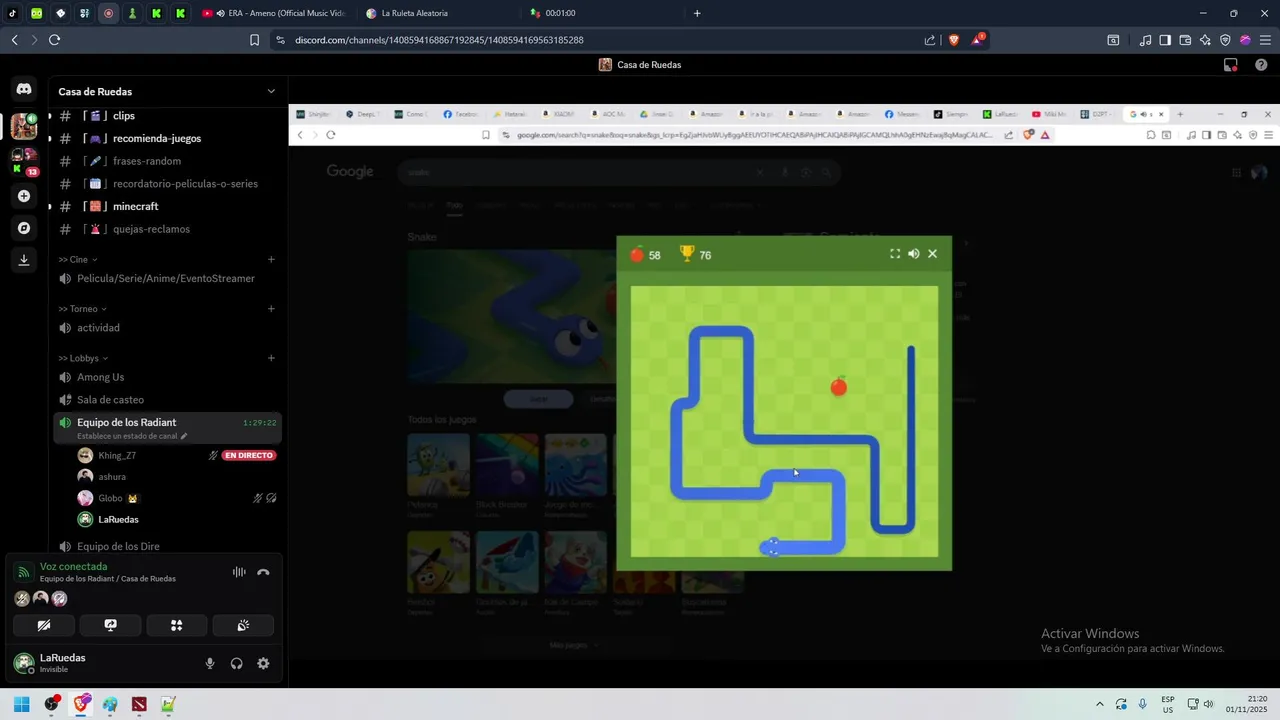Open the search tabs icon in toolbar
The width and height of the screenshot is (1280, 720).
tap(1113, 40)
